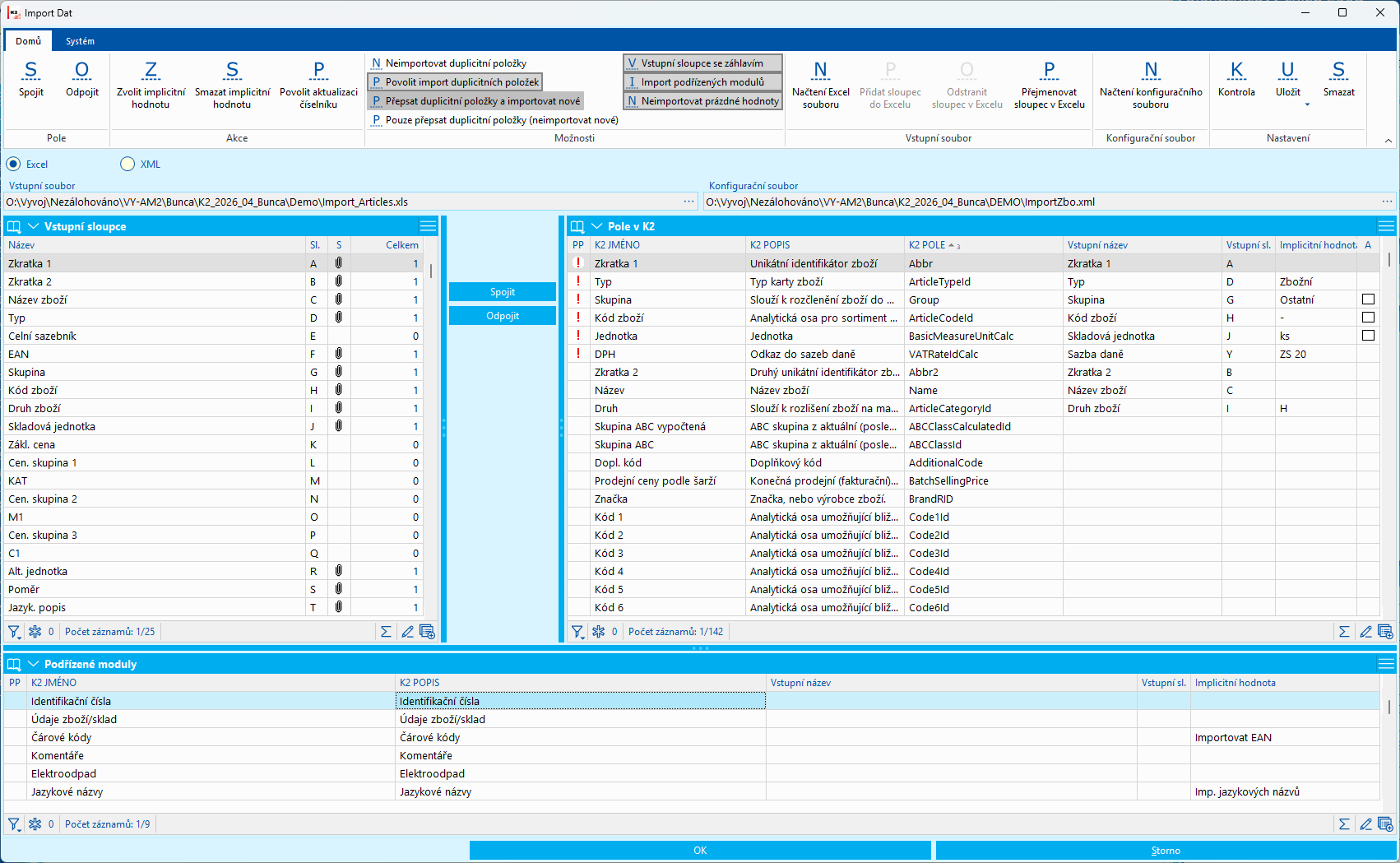Confirm with the OK button
The height and width of the screenshot is (863, 1400).
[700, 851]
